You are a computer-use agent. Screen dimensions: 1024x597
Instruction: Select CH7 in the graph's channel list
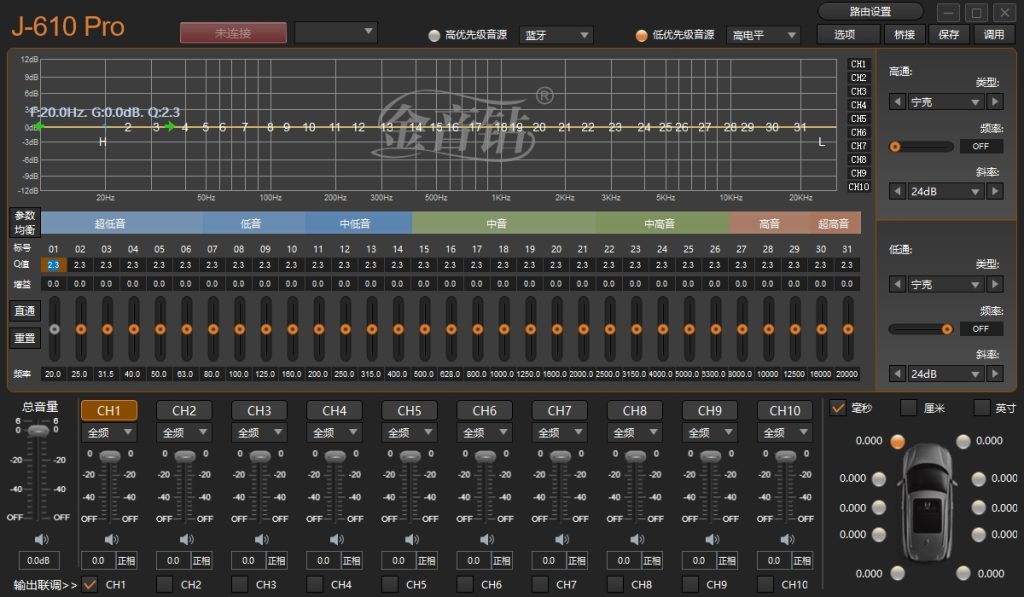pos(858,146)
